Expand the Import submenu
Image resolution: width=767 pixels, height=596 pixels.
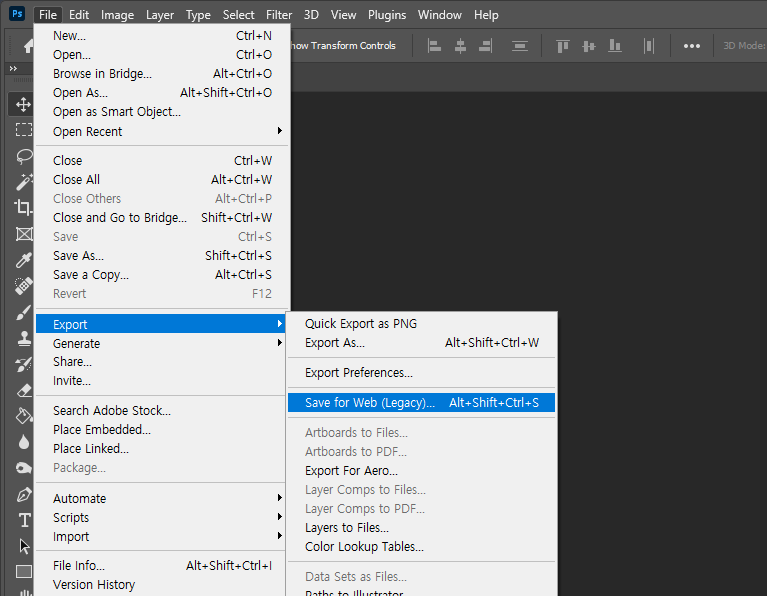[162, 536]
